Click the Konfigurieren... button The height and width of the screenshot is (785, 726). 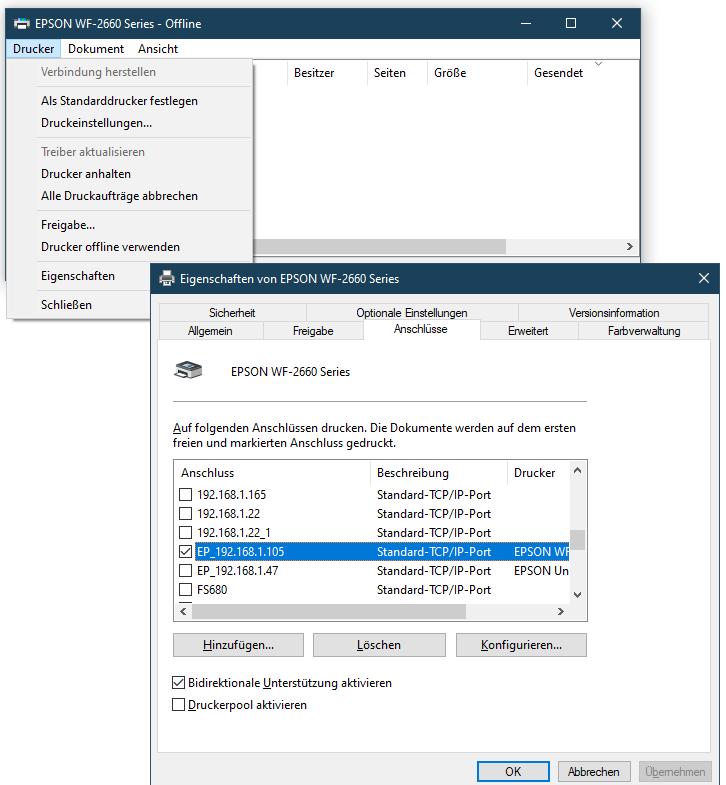pos(521,645)
